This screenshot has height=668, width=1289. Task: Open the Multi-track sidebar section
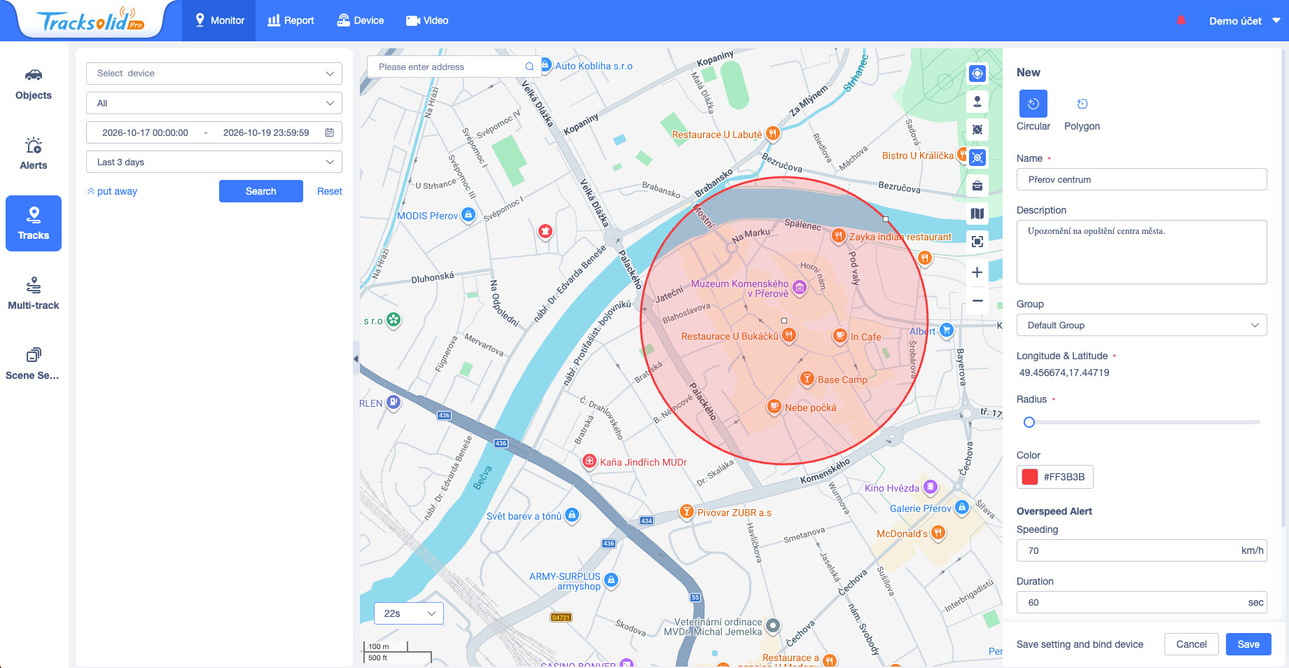tap(33, 293)
